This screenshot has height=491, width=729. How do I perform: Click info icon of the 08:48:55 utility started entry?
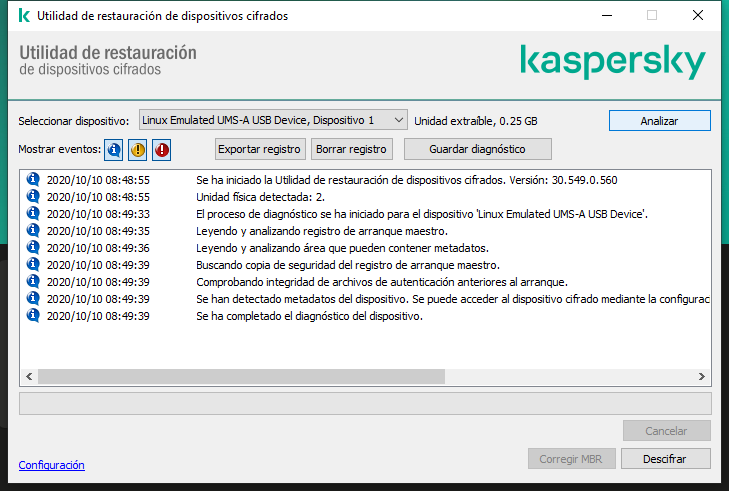[x=32, y=180]
